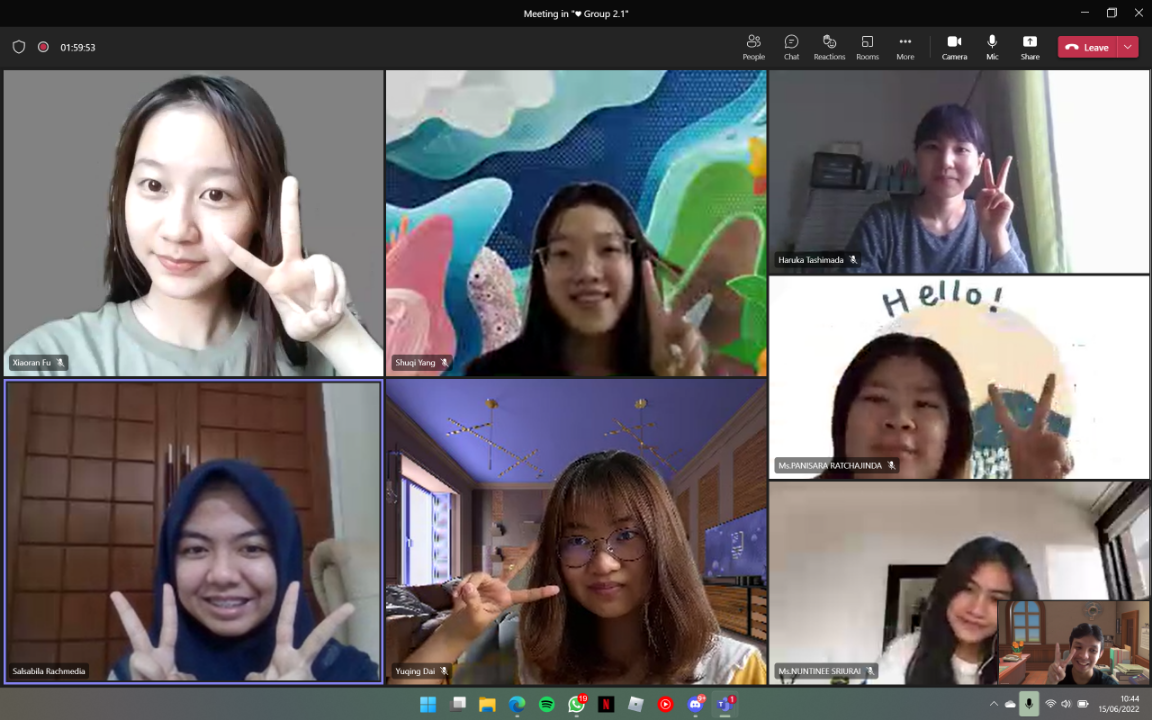Viewport: 1152px width, 720px height.
Task: Open the taskbar clock and date
Action: [x=1129, y=704]
